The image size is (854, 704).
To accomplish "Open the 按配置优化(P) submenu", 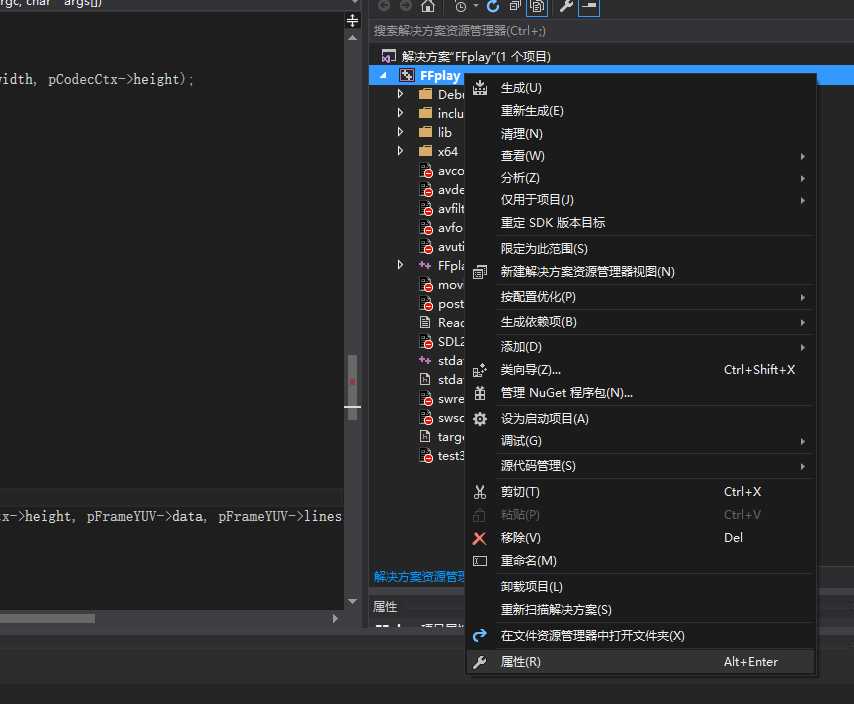I will (x=640, y=297).
